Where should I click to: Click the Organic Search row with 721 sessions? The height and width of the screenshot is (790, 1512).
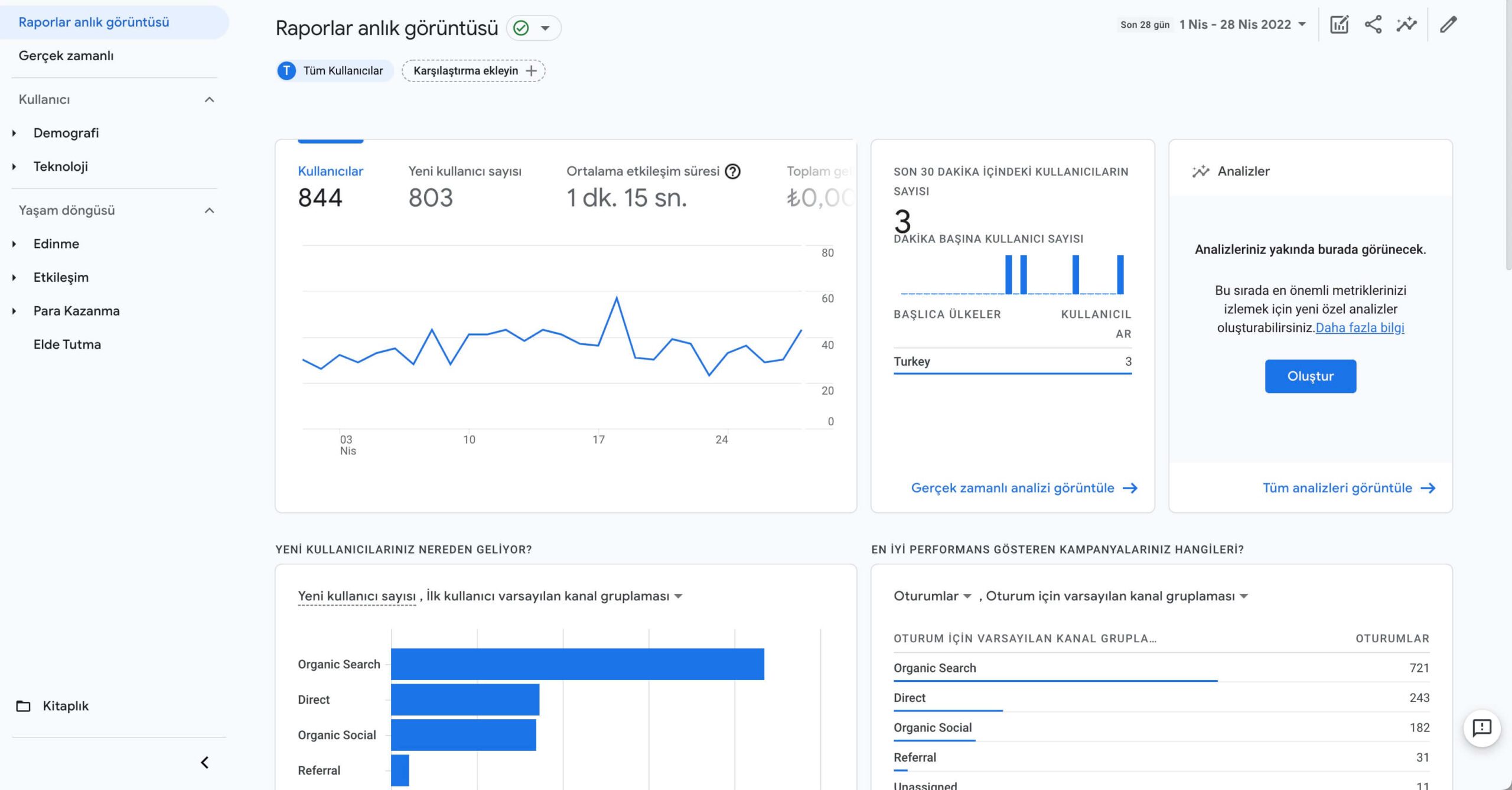[1161, 668]
